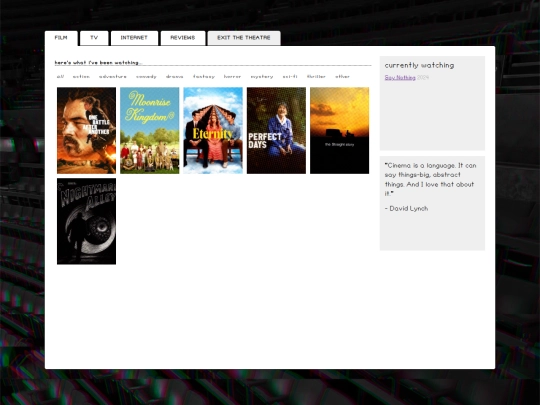
Task: Filter films by mystery genre
Action: (x=262, y=76)
